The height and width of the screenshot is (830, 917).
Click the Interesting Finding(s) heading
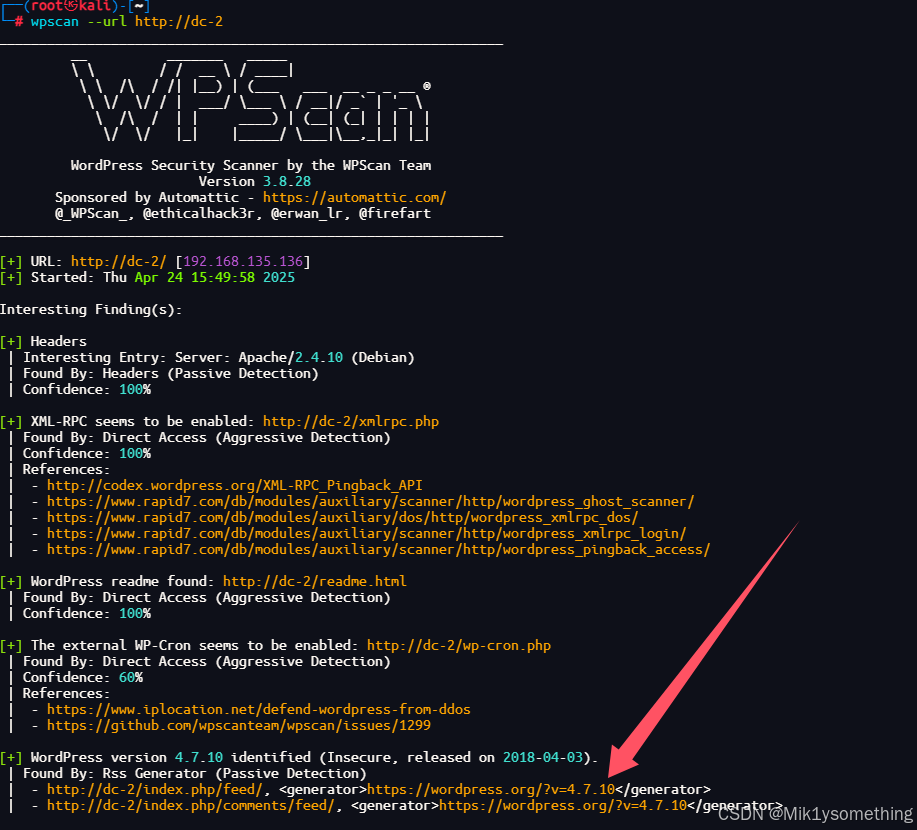pos(91,309)
